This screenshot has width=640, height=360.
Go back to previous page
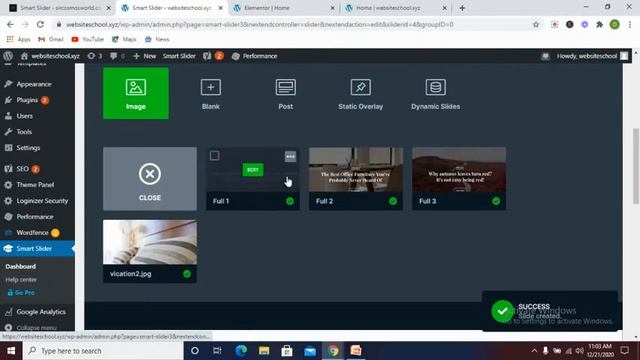(x=10, y=24)
